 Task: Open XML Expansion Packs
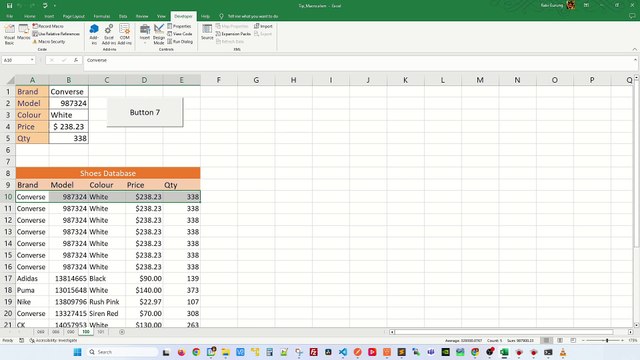(x=233, y=34)
